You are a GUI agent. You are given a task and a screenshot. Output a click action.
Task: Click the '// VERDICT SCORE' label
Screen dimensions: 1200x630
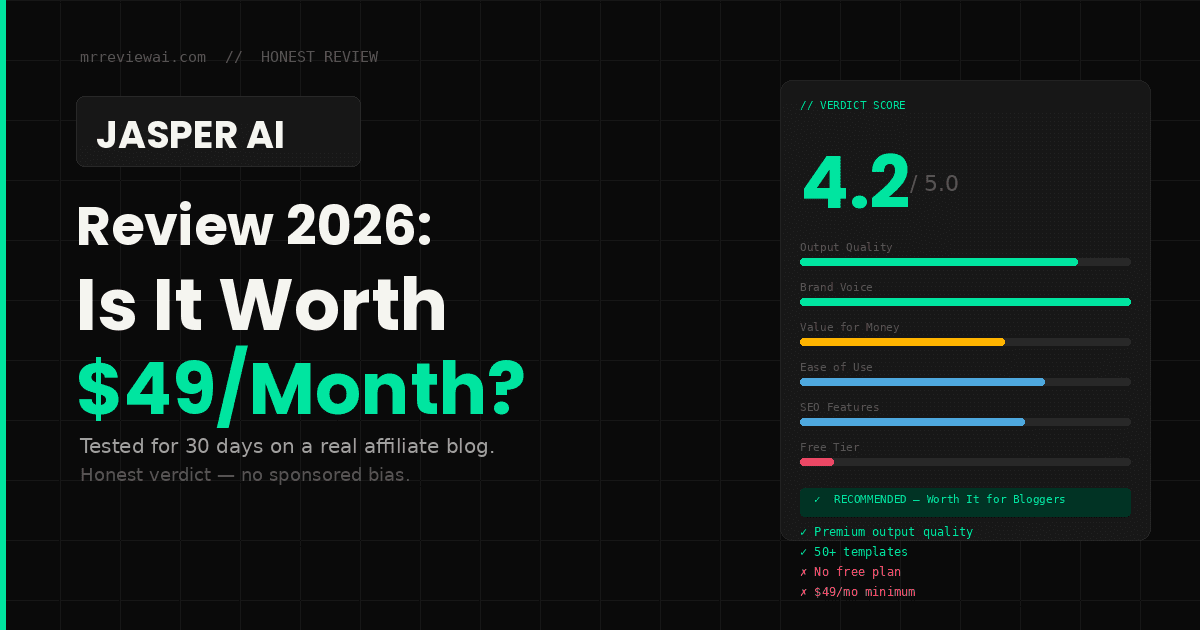click(x=853, y=105)
